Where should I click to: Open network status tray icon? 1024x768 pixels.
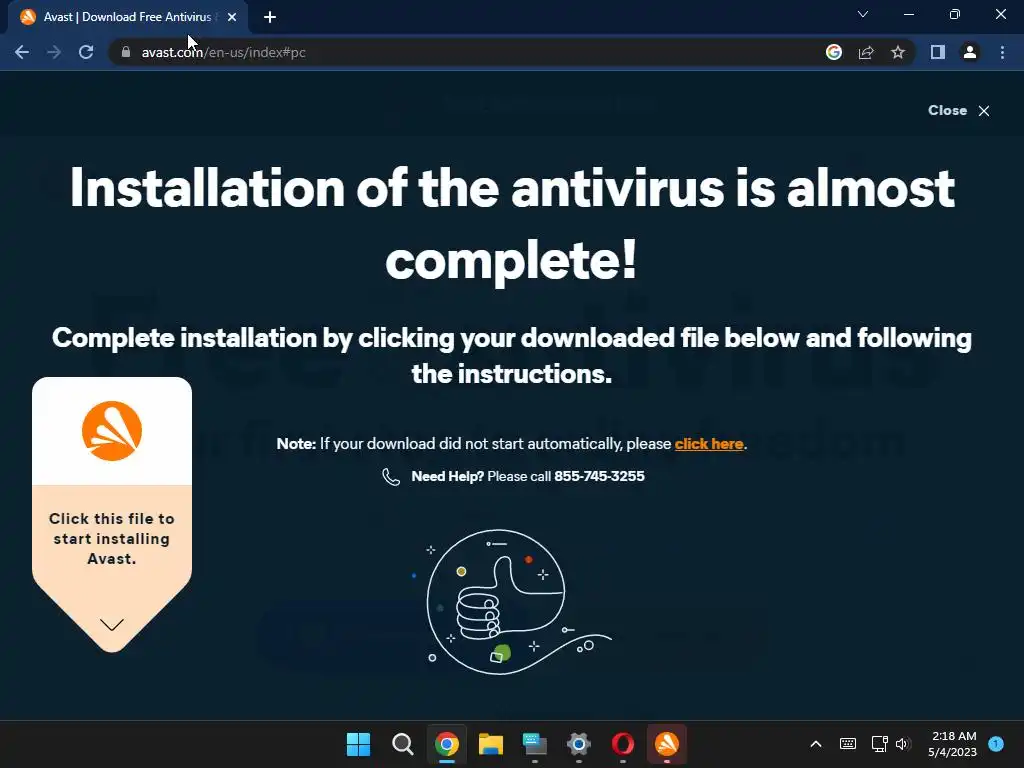pos(879,744)
